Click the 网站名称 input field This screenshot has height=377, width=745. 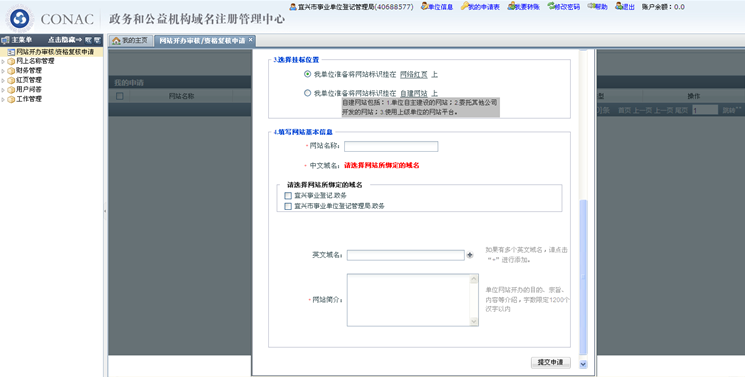coord(391,146)
